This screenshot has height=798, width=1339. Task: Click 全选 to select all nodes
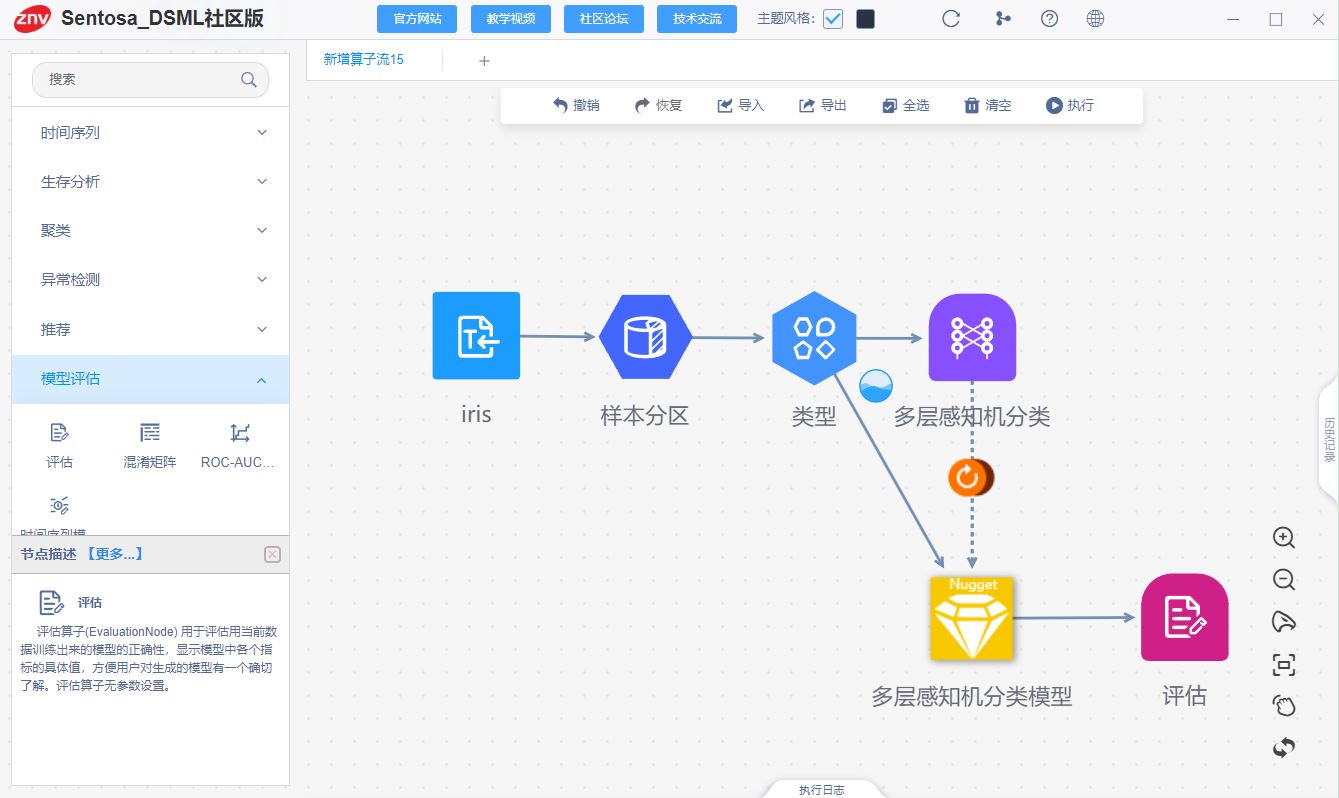(905, 105)
